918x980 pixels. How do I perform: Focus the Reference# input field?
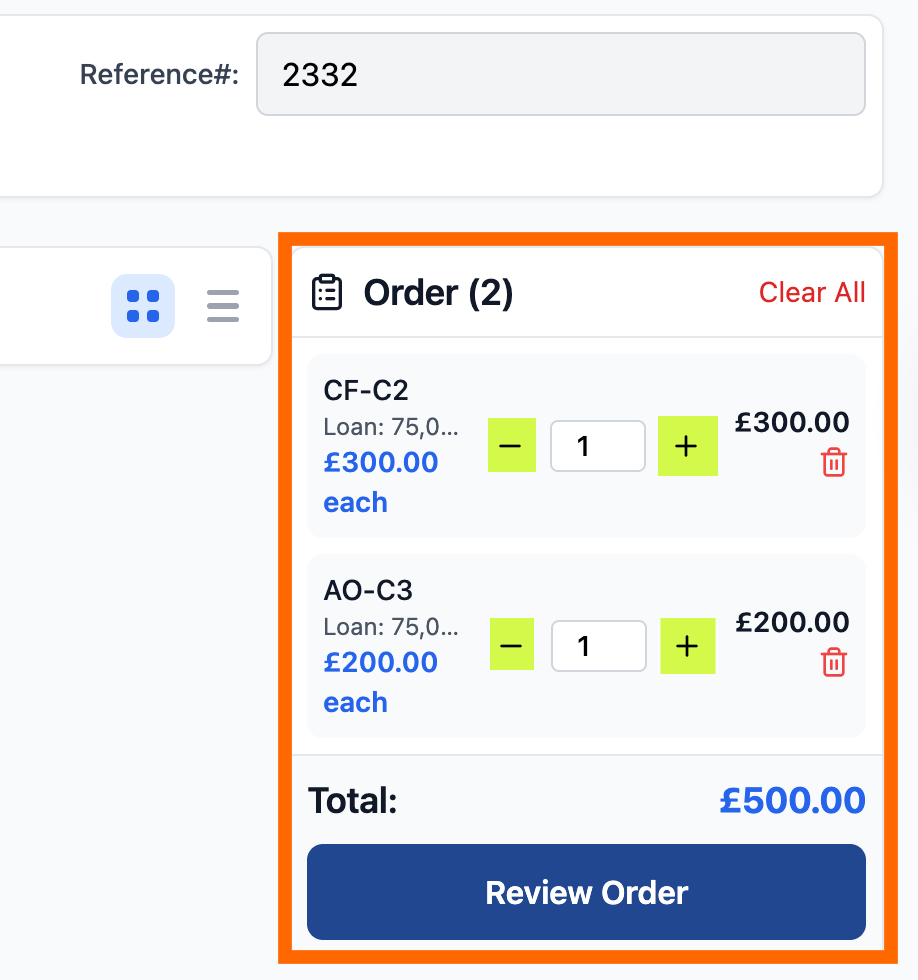[x=560, y=74]
